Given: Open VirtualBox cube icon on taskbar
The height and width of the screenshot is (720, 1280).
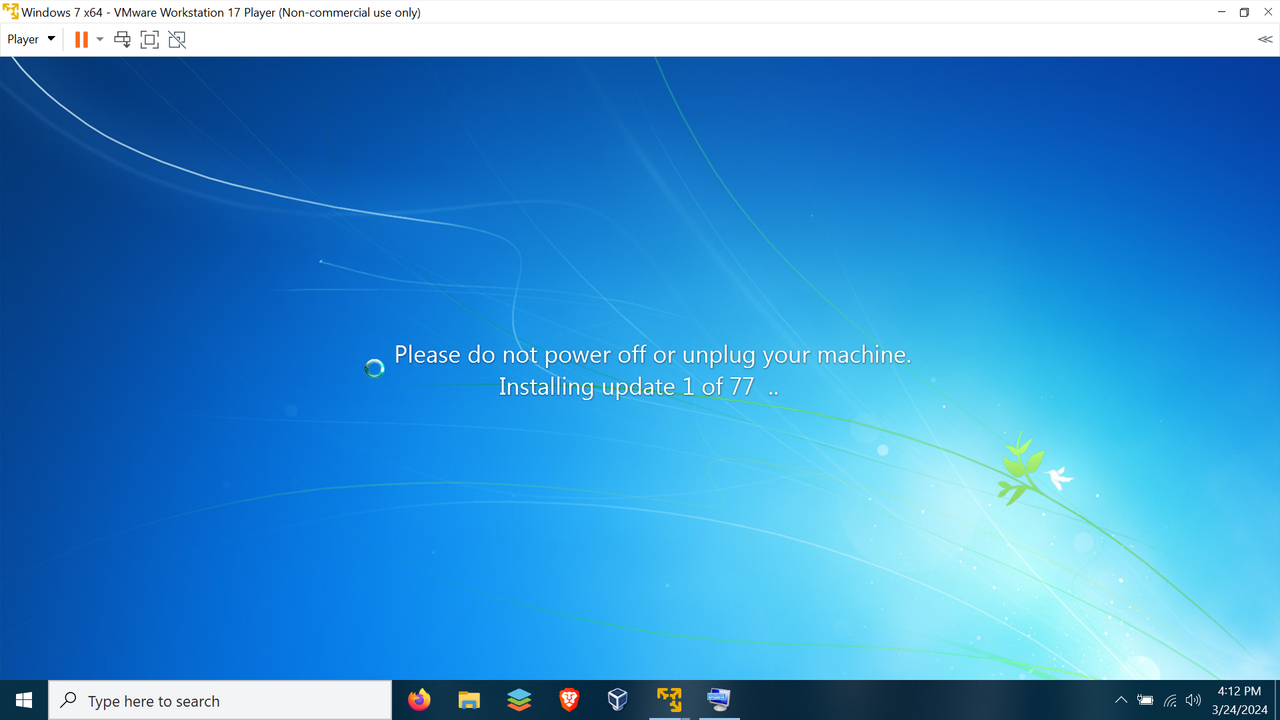Looking at the screenshot, I should 618,700.
